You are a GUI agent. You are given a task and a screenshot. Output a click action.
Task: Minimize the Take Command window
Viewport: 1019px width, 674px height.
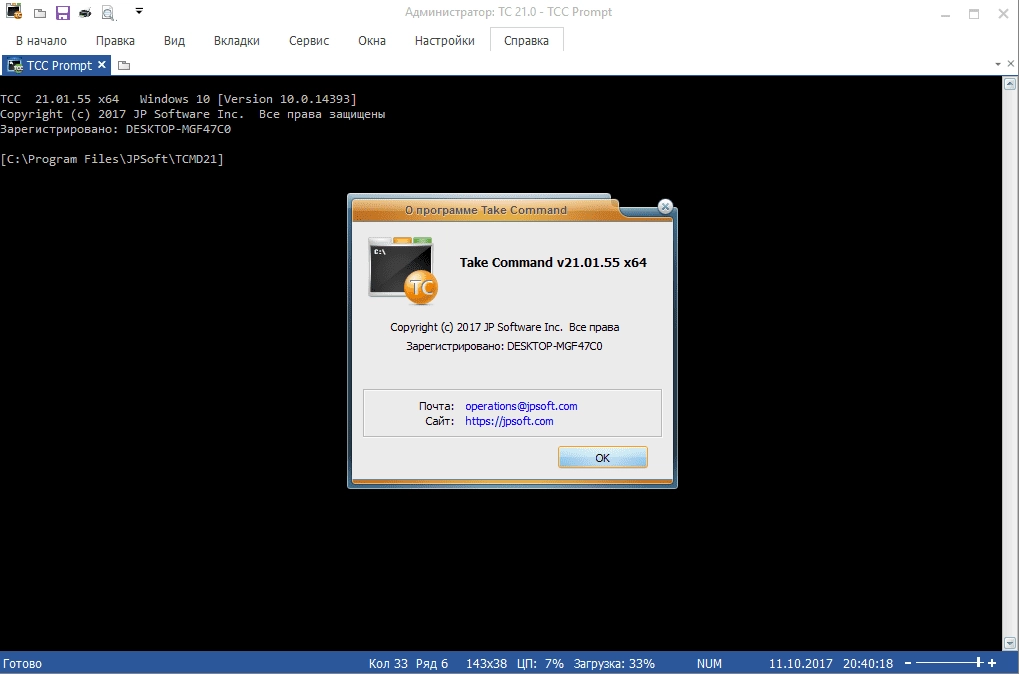click(946, 14)
